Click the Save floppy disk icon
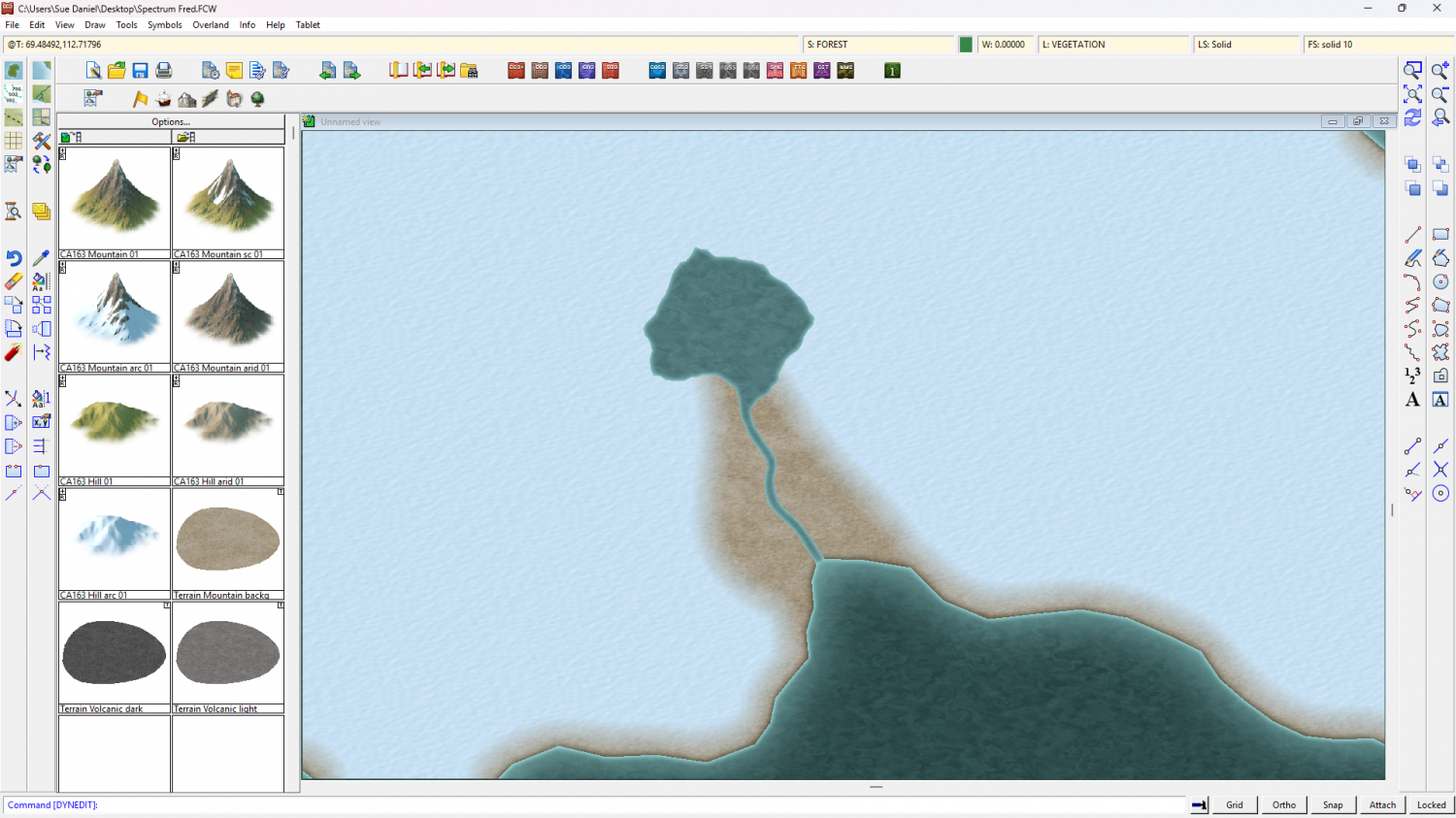The height and width of the screenshot is (818, 1456). (140, 71)
